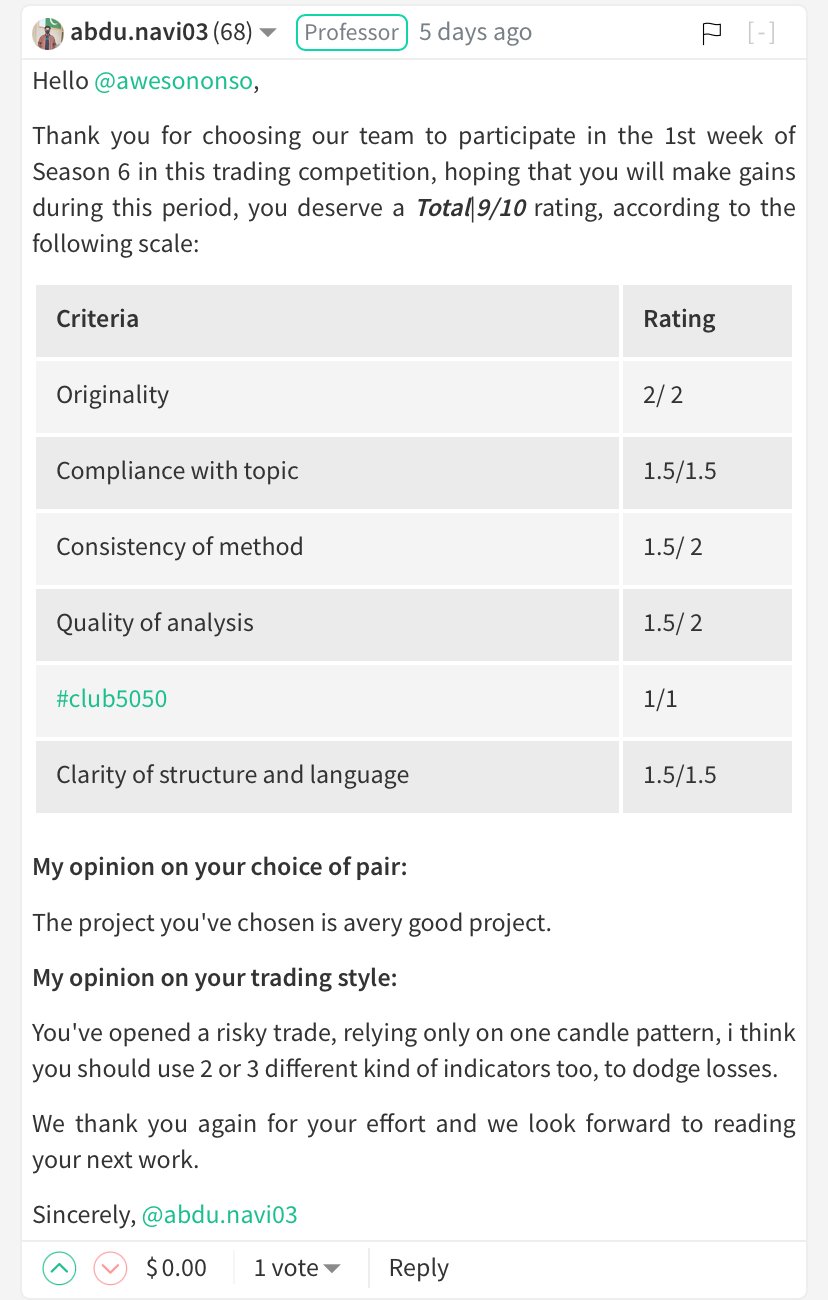
Task: Collapse the comment with the [-] toggle
Action: (761, 33)
